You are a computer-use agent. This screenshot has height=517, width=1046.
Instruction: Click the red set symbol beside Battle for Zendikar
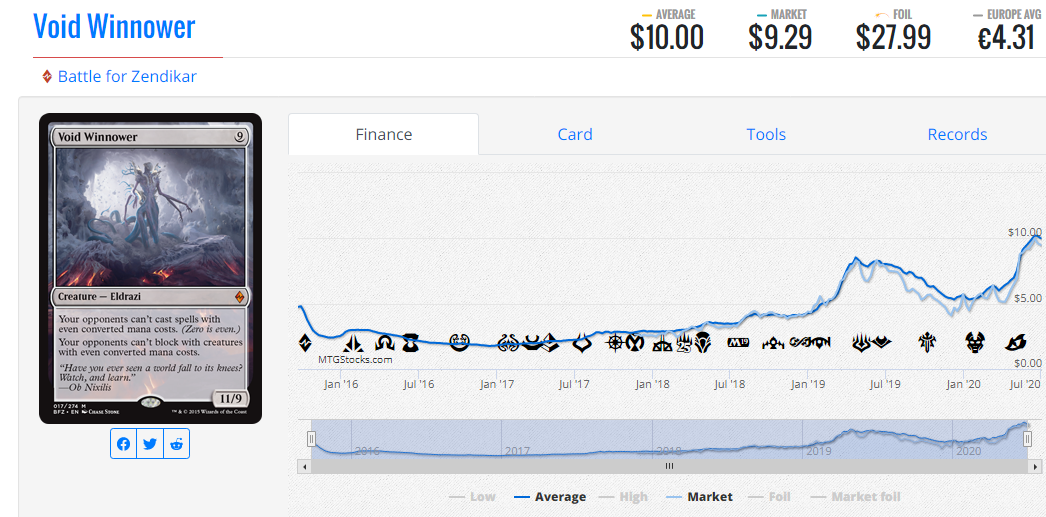point(47,77)
